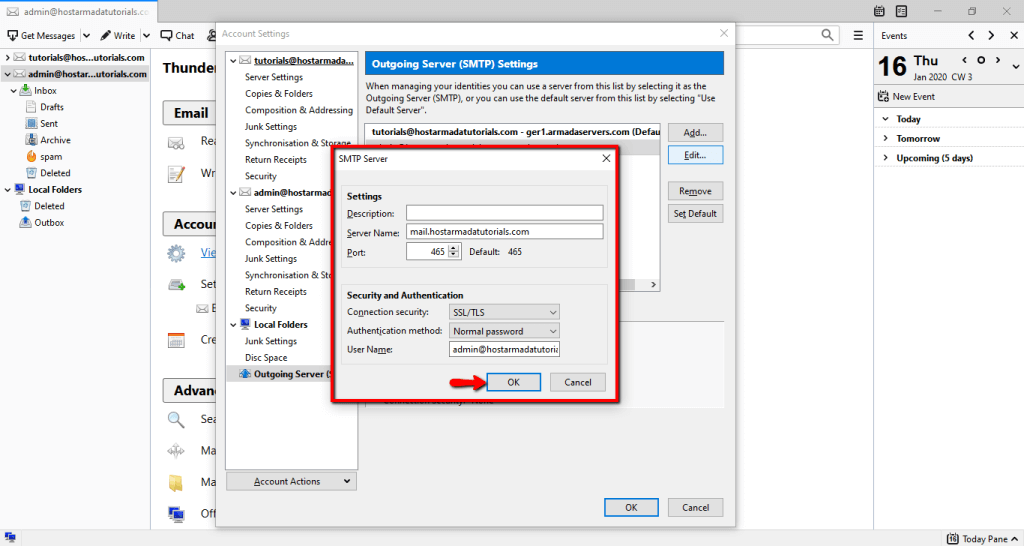This screenshot has height=546, width=1024.
Task: Collapse the Inbox folder
Action: pos(14,91)
